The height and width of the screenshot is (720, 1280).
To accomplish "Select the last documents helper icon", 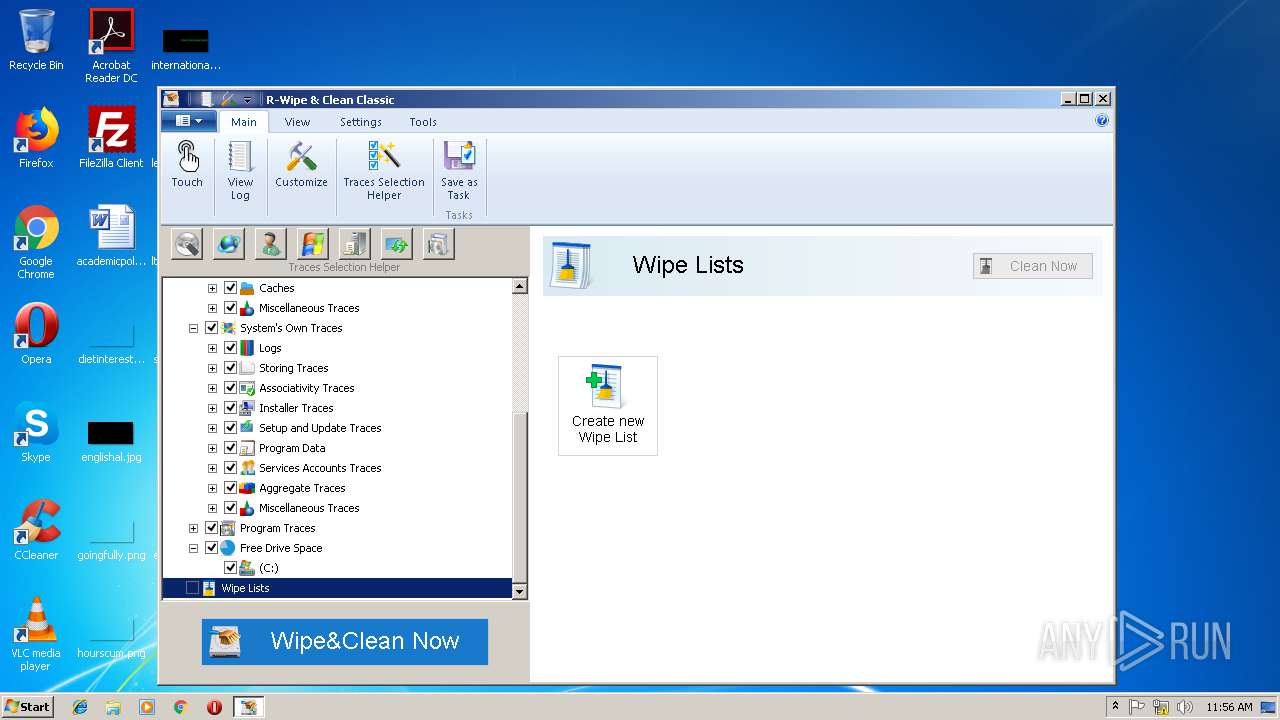I will [439, 244].
